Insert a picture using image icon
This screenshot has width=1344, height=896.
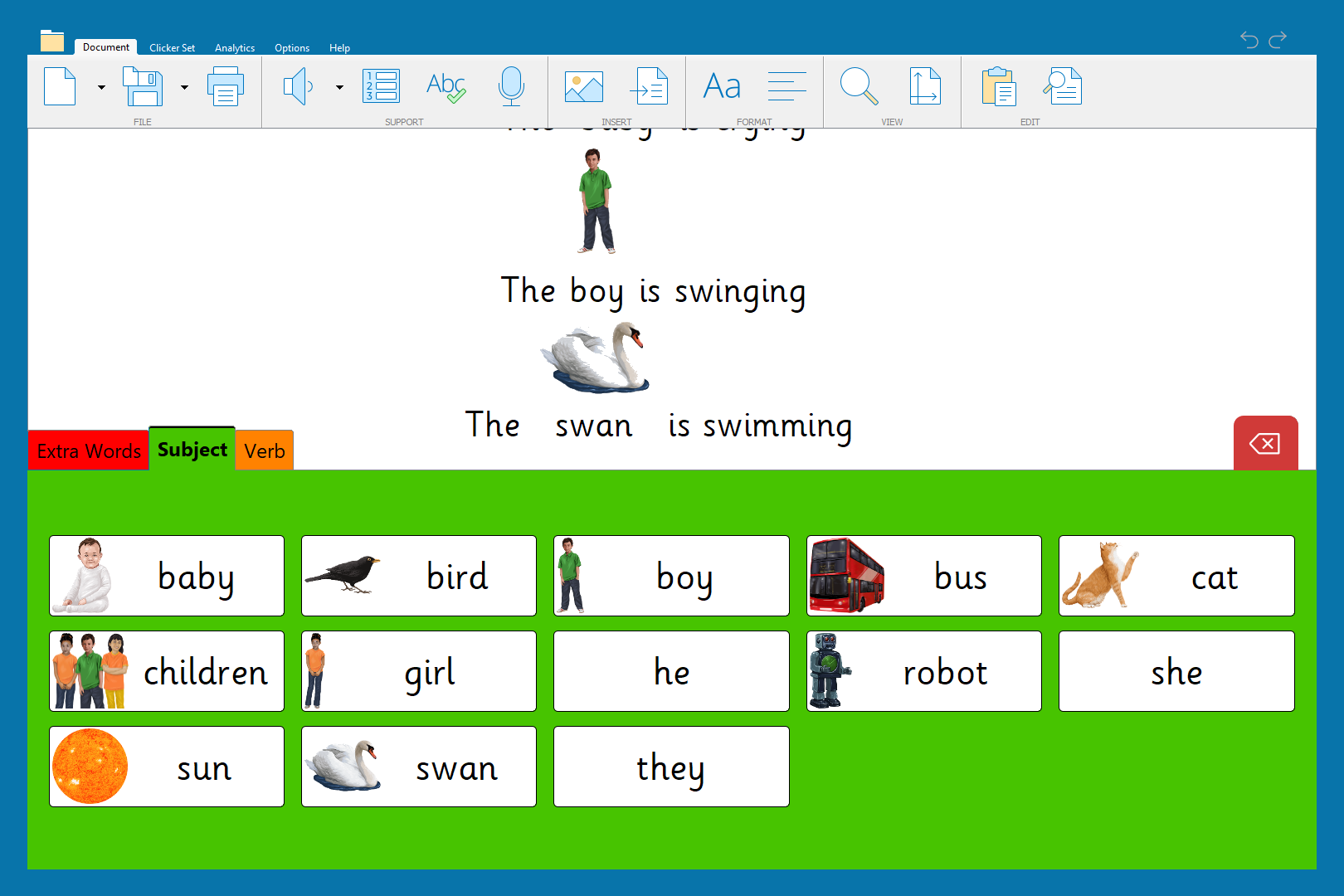[x=583, y=86]
